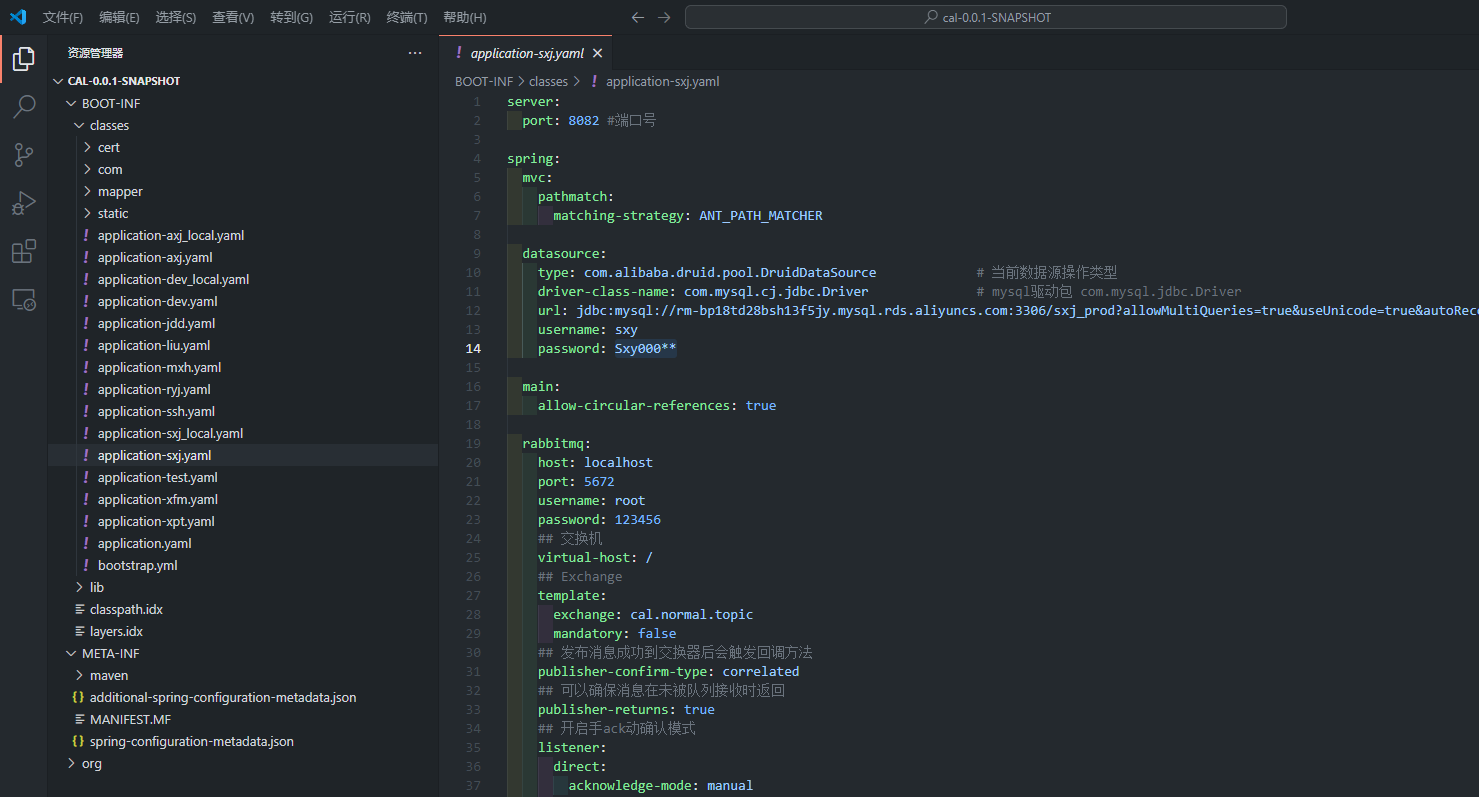1479x797 pixels.
Task: Open the Run and Debug icon
Action: coord(23,203)
